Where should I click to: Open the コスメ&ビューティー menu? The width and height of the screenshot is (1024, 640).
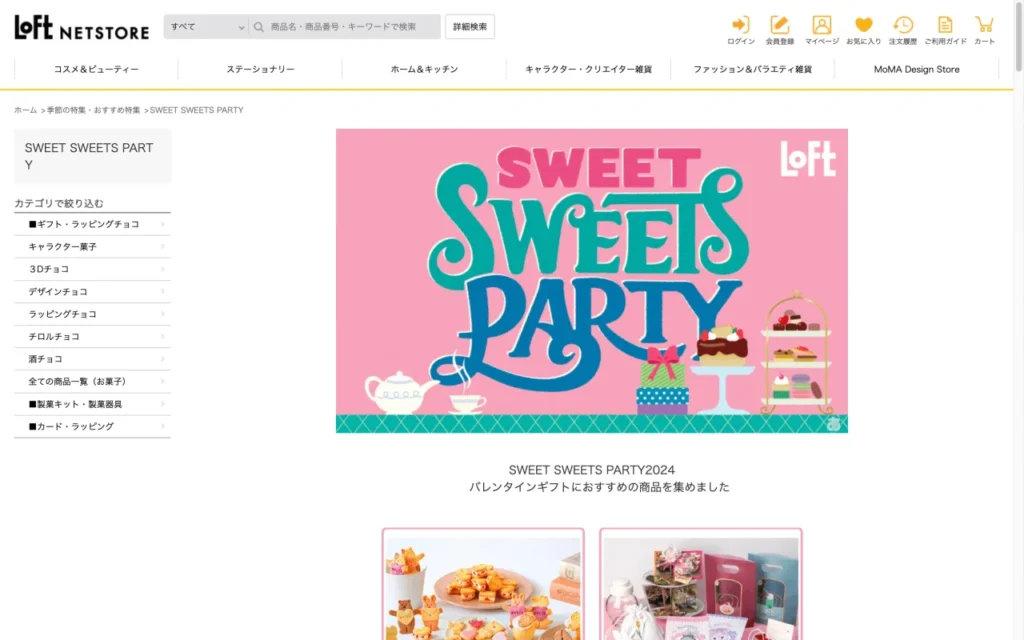pos(96,70)
